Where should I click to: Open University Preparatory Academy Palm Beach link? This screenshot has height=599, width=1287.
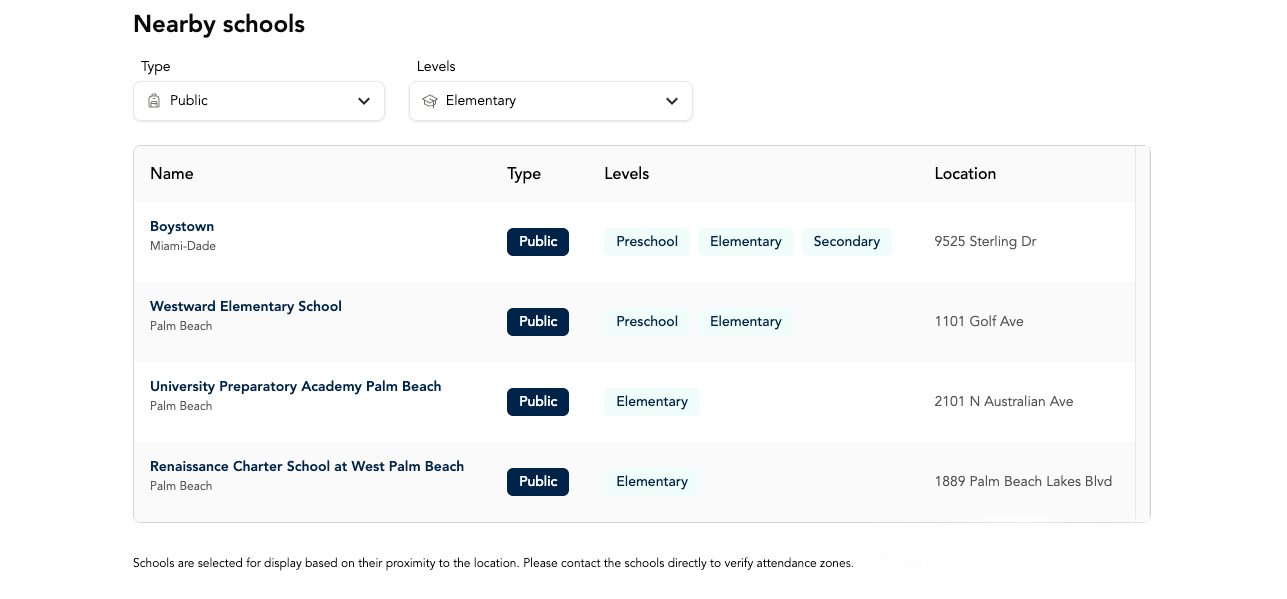296,386
